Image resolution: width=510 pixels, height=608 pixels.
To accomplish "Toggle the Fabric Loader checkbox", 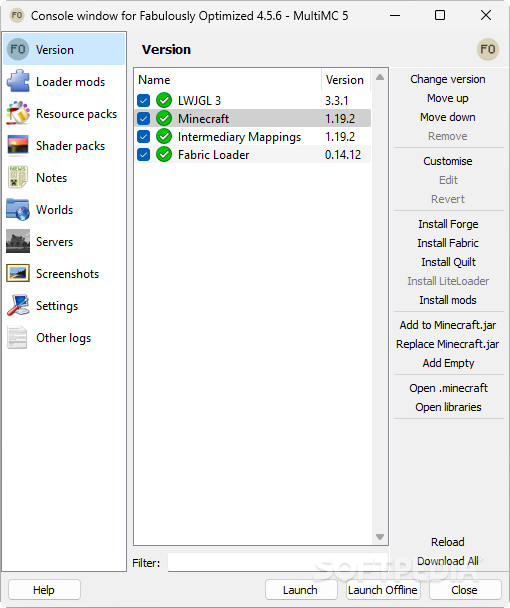I will pos(143,154).
